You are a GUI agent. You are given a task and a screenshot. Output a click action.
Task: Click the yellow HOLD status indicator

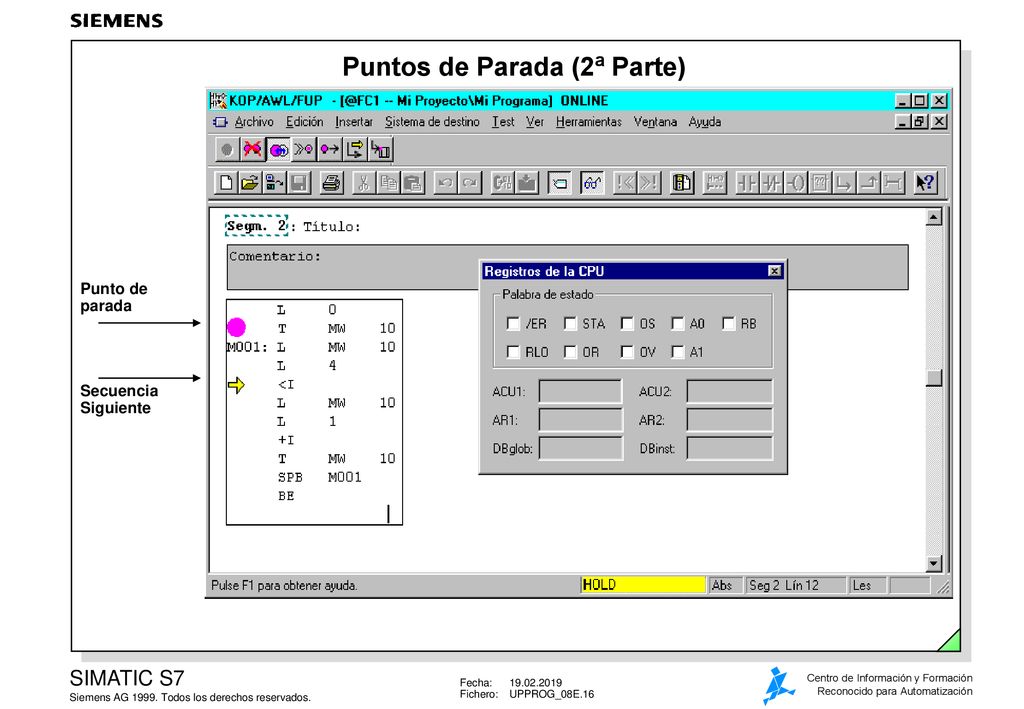coord(643,585)
